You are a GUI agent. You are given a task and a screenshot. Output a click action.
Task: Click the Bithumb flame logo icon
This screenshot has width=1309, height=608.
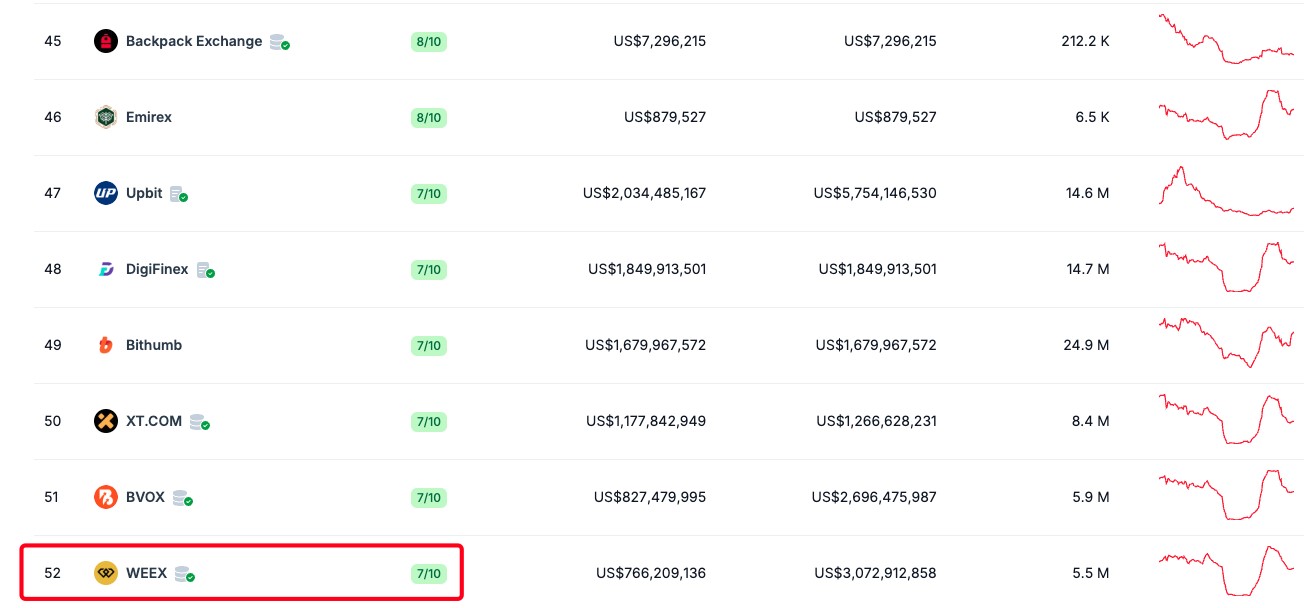click(106, 345)
